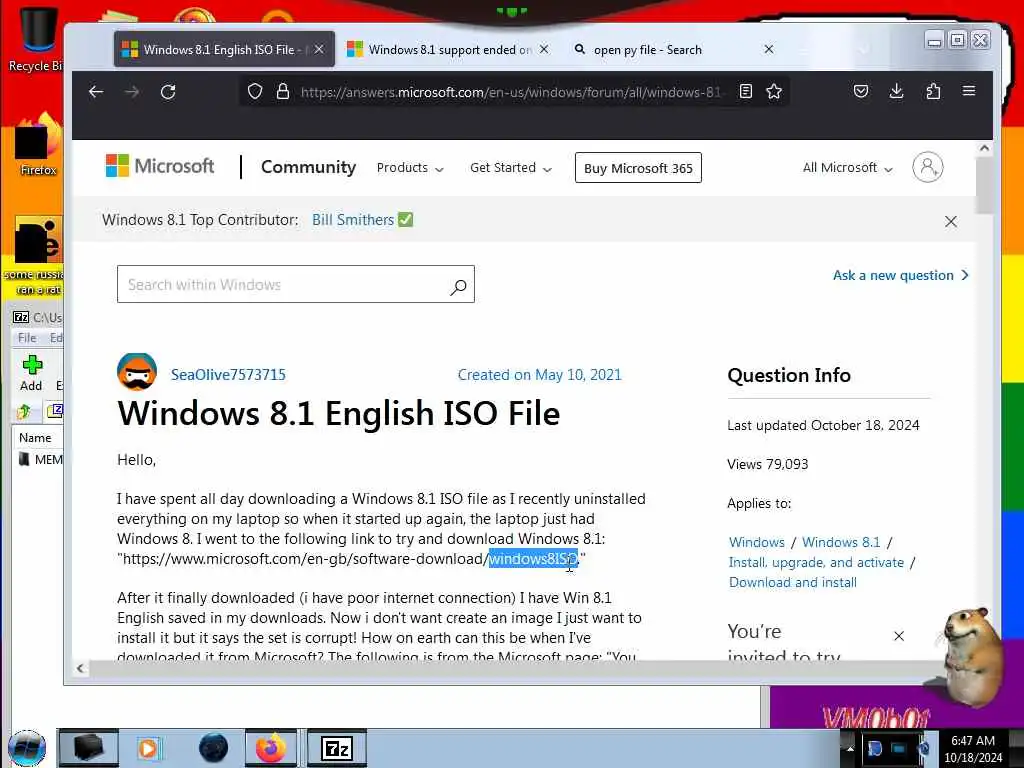Select the MEM item in 7-Zip list
Viewport: 1024px width, 768px height.
point(40,460)
